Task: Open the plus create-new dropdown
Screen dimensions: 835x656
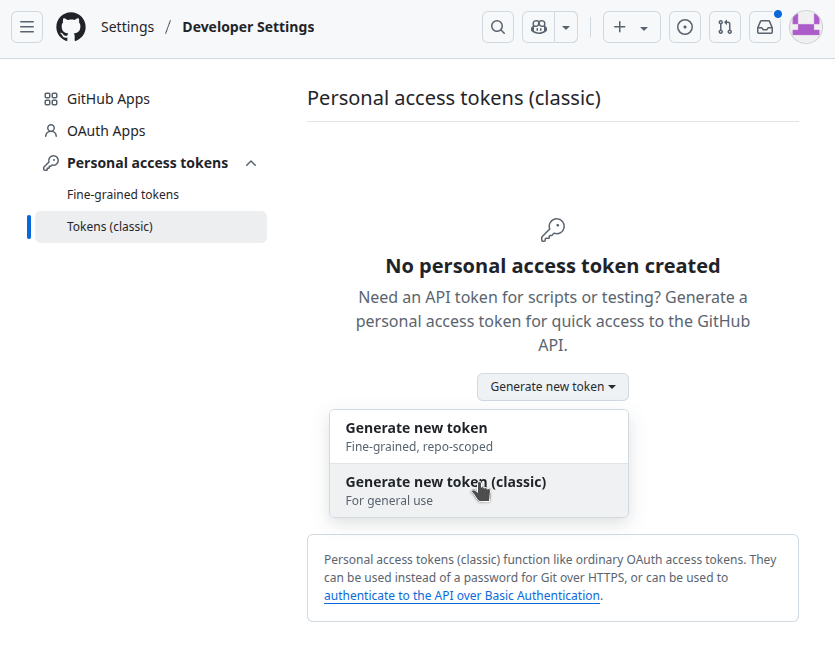Action: [x=631, y=27]
